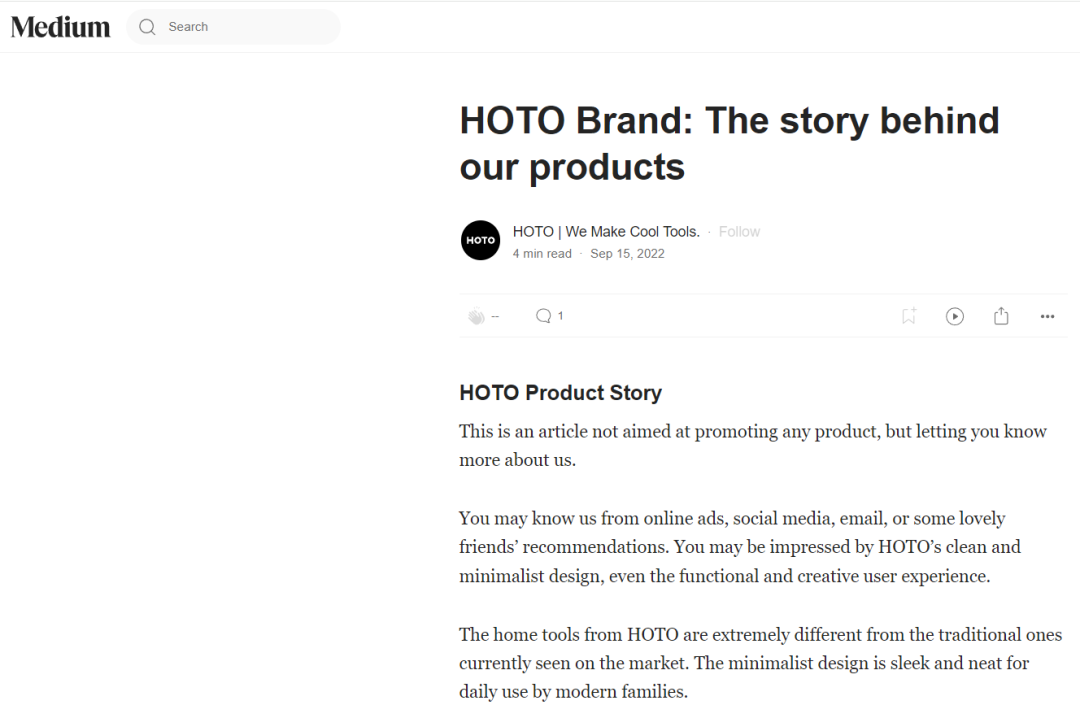The height and width of the screenshot is (718, 1080).
Task: Play the article audio via Listen button
Action: 955,316
